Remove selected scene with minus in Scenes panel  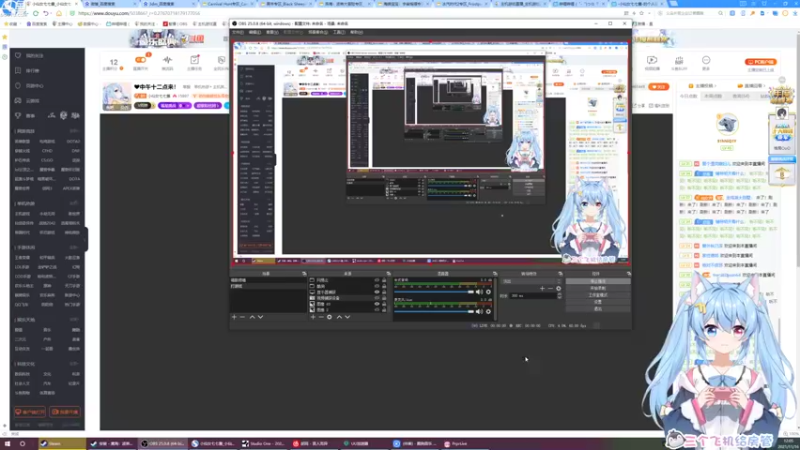point(242,317)
